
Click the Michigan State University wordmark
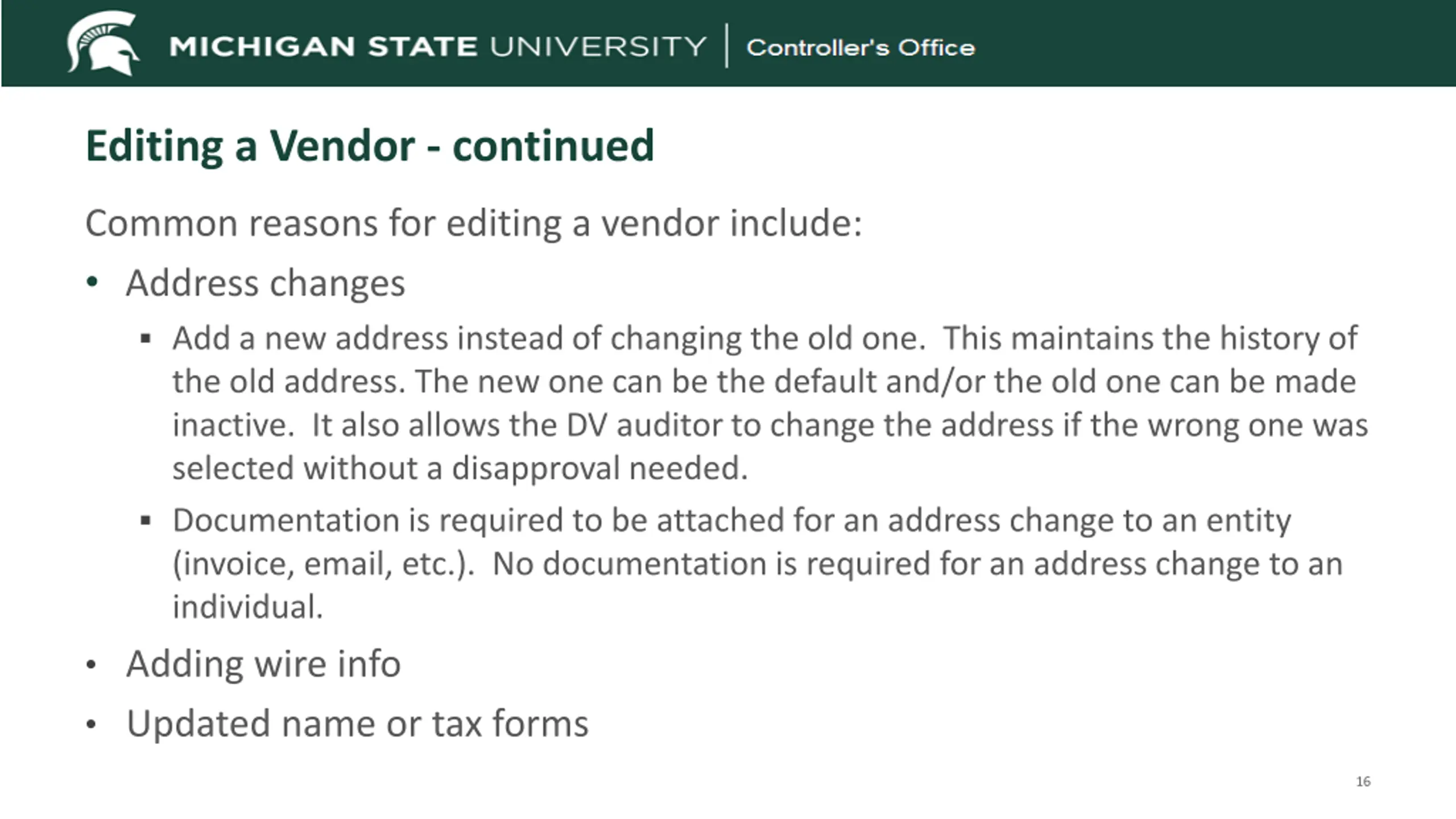tap(437, 47)
